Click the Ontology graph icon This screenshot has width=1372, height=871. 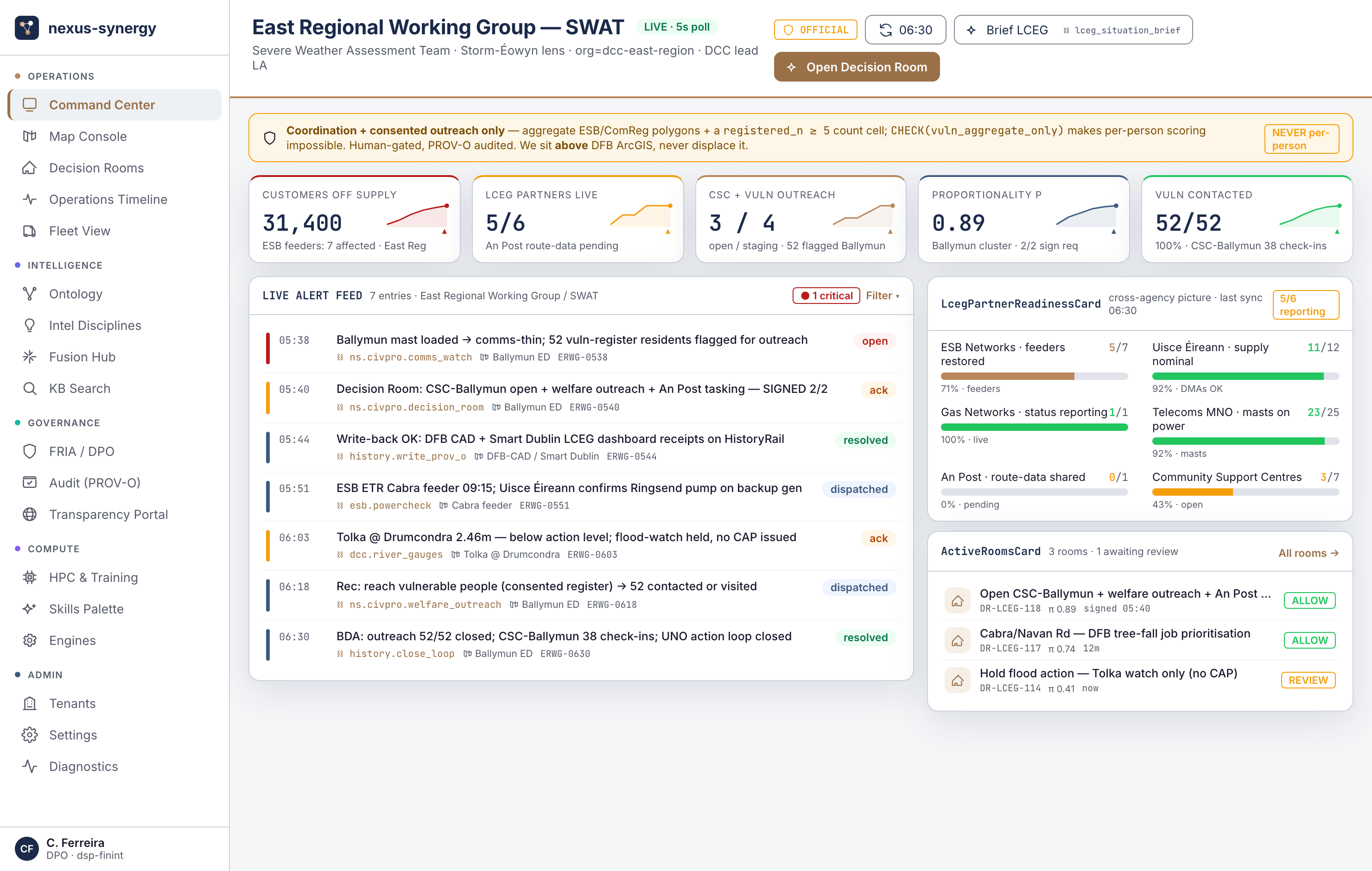point(30,293)
